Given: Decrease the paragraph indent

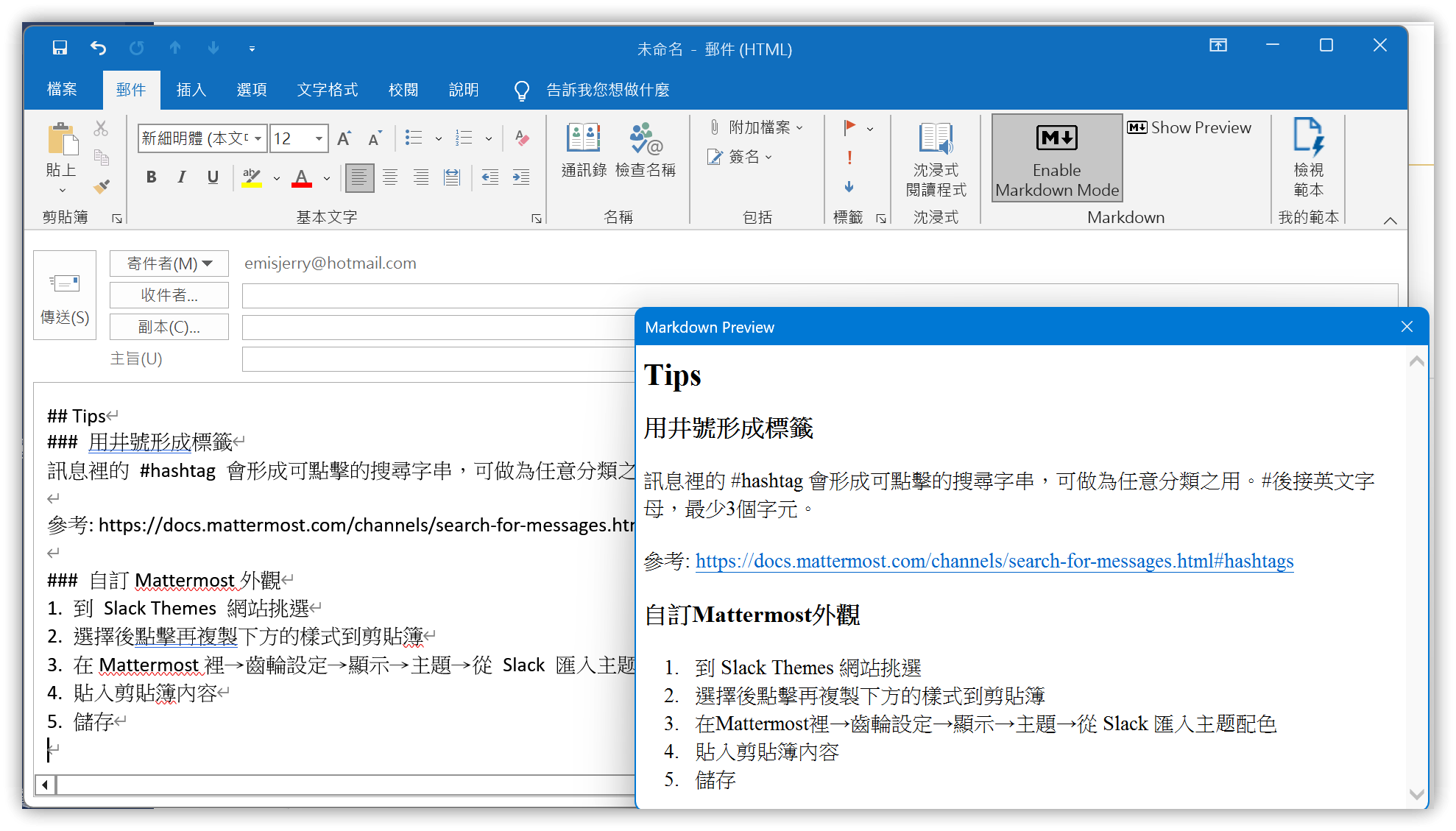Looking at the screenshot, I should 490,177.
